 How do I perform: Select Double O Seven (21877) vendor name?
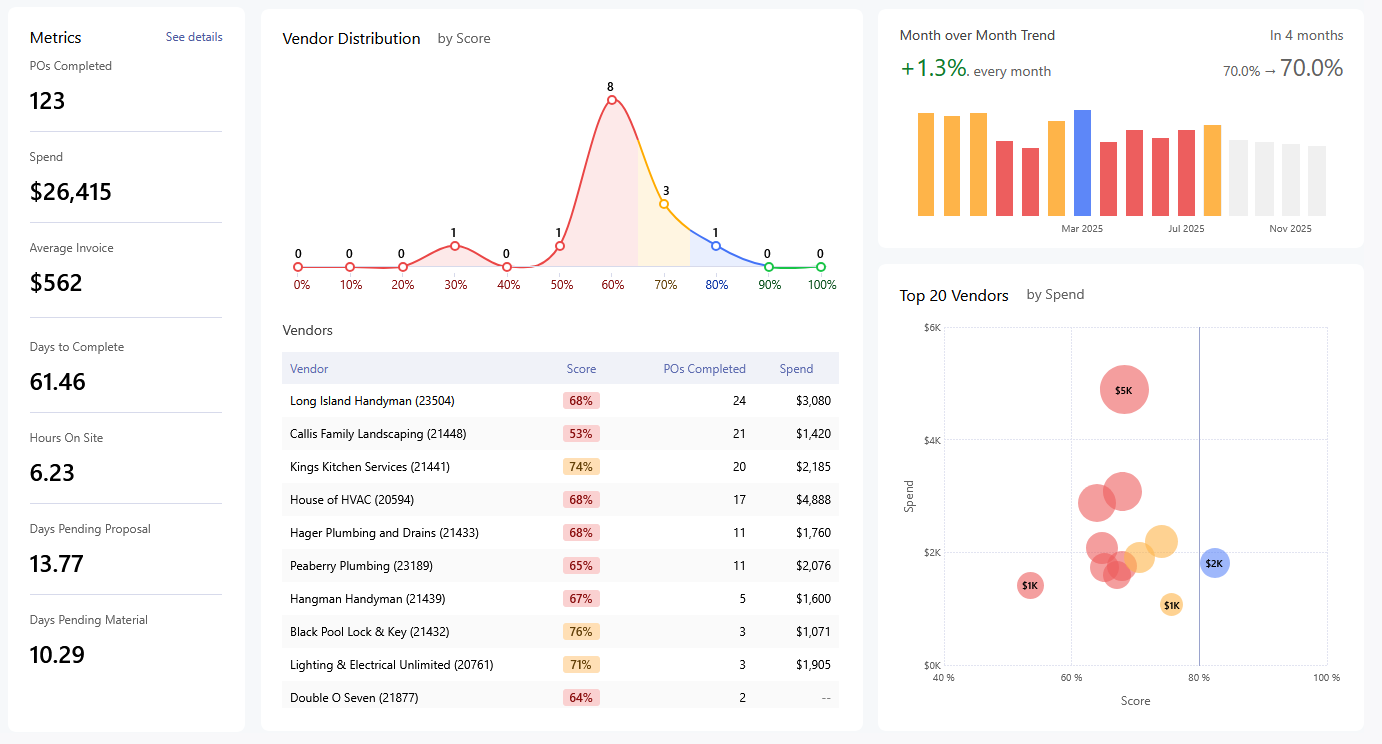pyautogui.click(x=354, y=698)
